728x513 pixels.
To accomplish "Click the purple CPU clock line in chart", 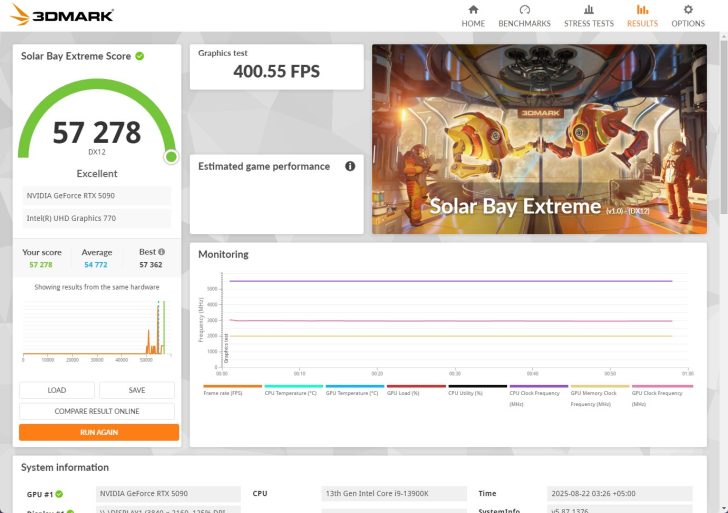I will (x=450, y=281).
